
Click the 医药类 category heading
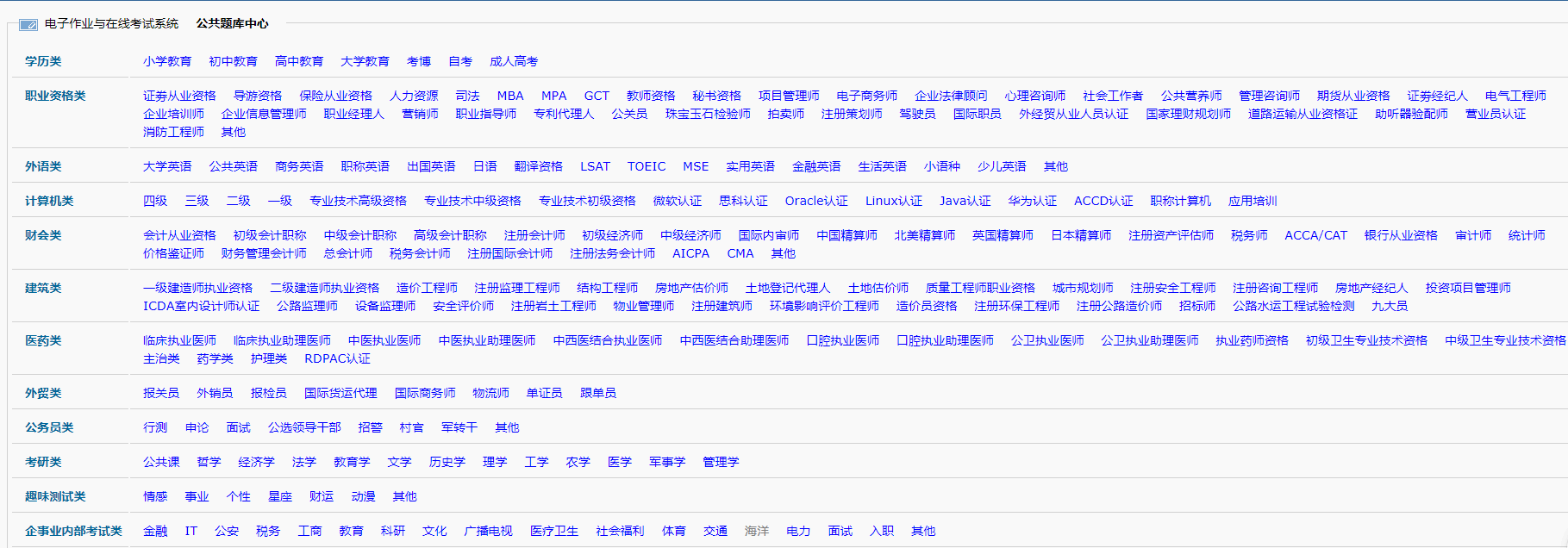click(43, 340)
